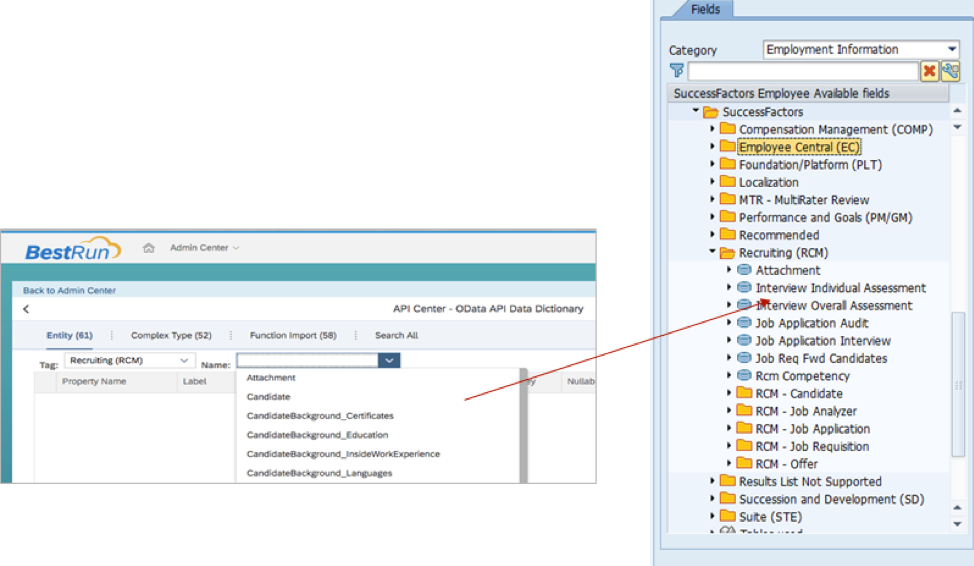Collapse the Recruiting (RCM) tree node
The width and height of the screenshot is (974, 566).
(x=712, y=252)
